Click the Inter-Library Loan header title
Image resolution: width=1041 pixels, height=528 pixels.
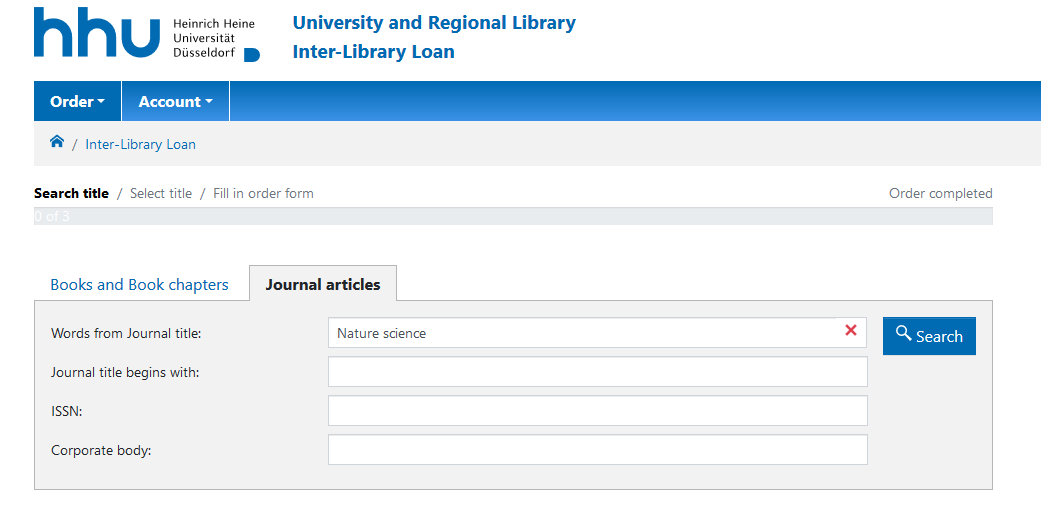tap(373, 52)
